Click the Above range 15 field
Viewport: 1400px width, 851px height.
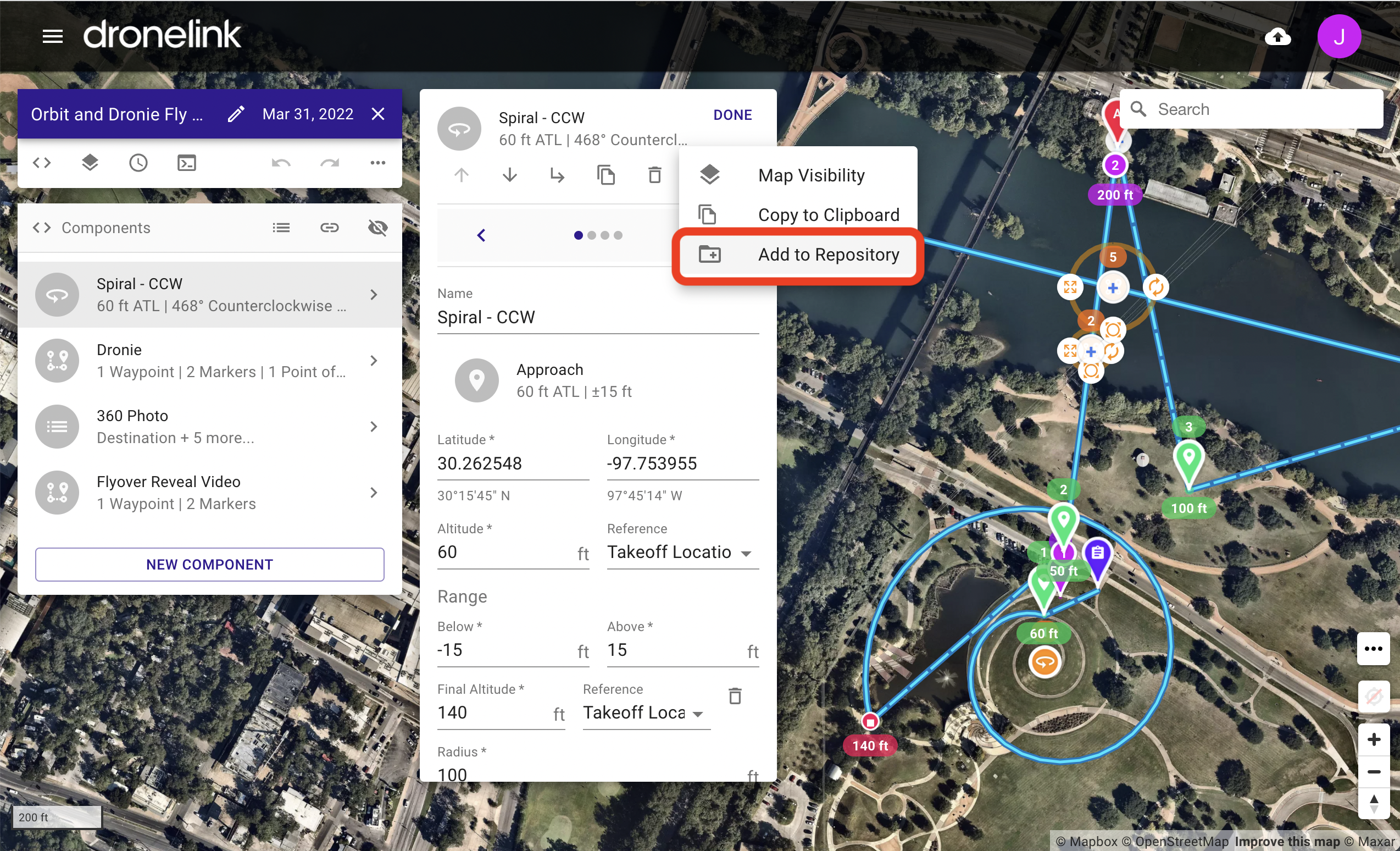683,650
